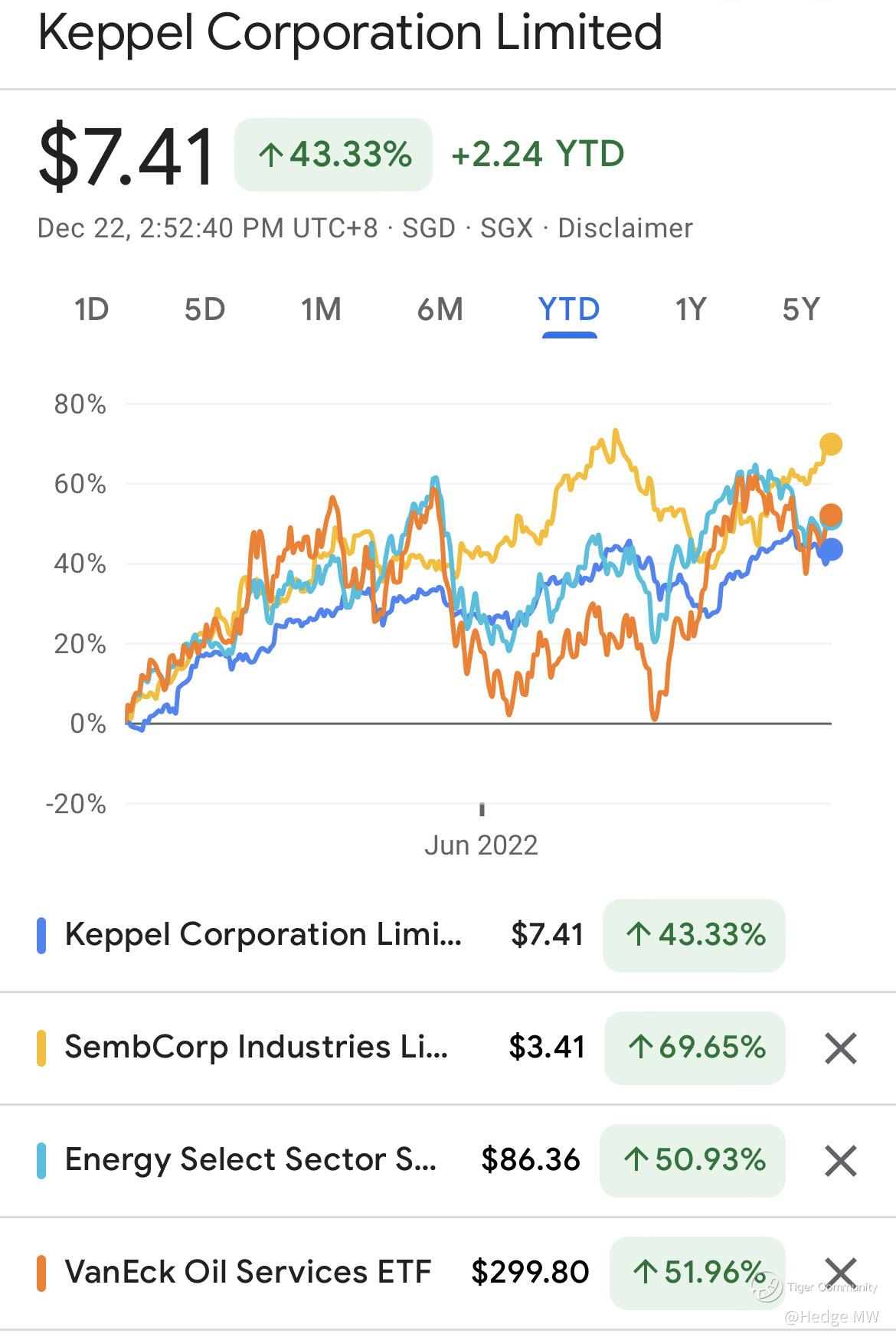The width and height of the screenshot is (896, 1337).
Task: Click the blue Keppel endpoint dot on chart
Action: (831, 549)
